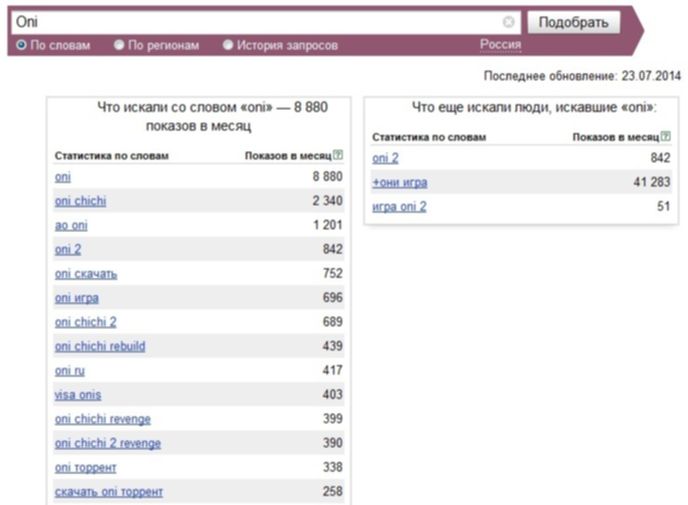Open the 'visa onis' keyword link
The image size is (688, 505).
(x=78, y=395)
